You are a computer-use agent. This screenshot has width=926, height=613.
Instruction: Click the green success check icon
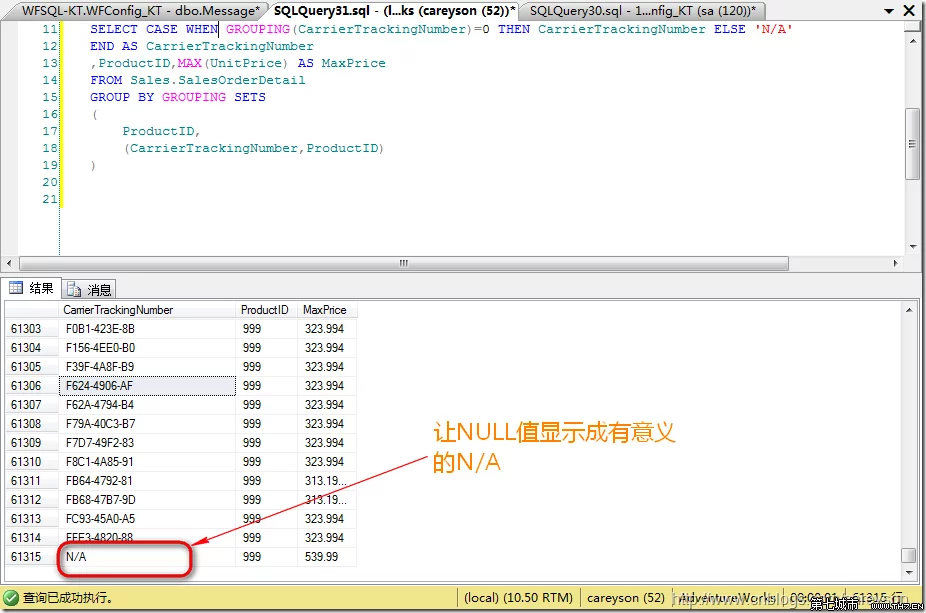click(11, 598)
